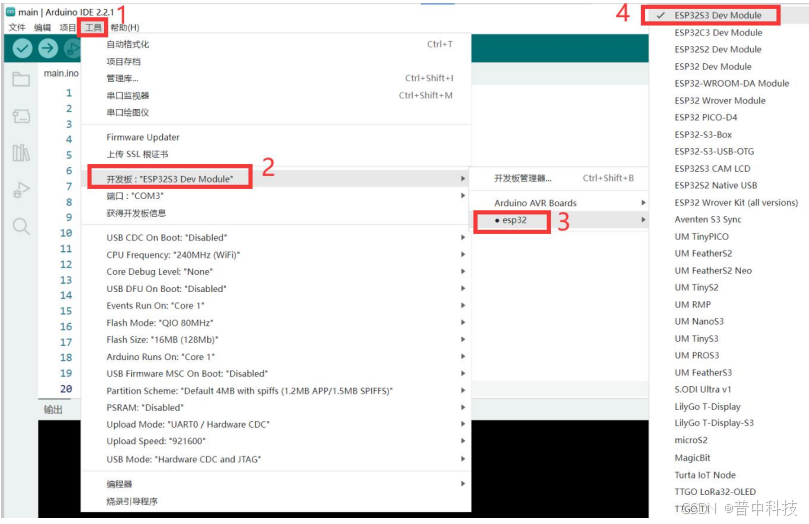Choose 烧录引导程序 entry
Image resolution: width=809 pixels, height=524 pixels.
pyautogui.click(x=276, y=501)
